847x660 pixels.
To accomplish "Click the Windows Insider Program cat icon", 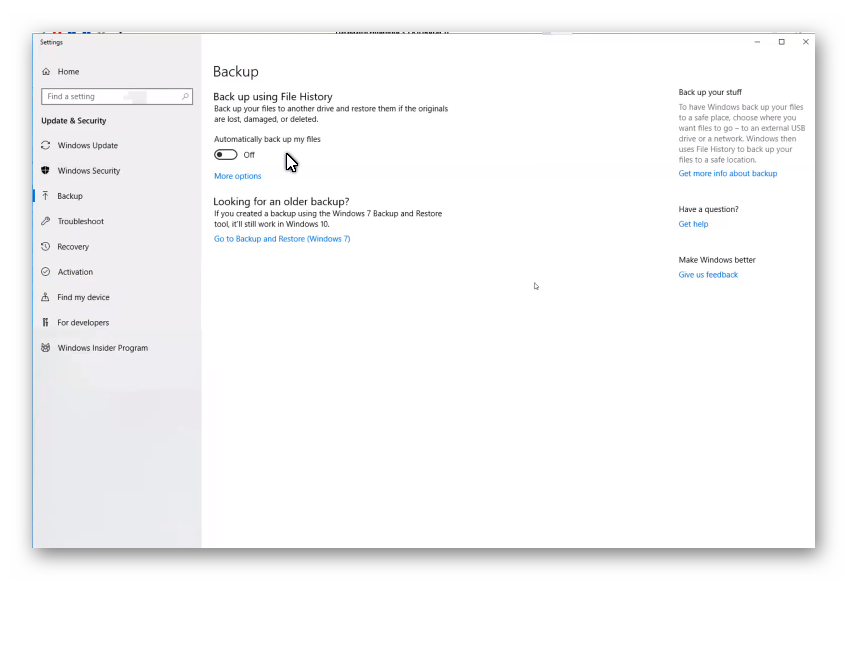I will (x=45, y=348).
